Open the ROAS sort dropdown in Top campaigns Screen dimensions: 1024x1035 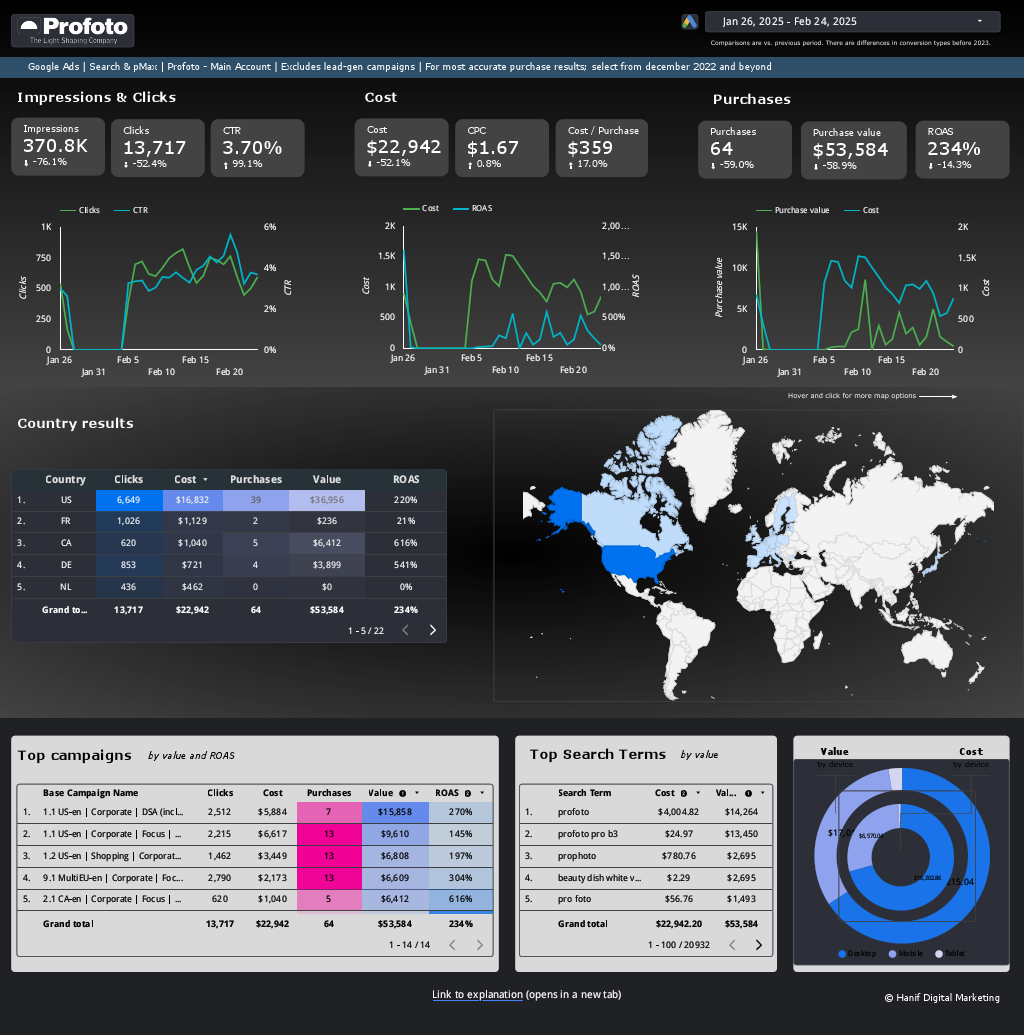(x=482, y=793)
